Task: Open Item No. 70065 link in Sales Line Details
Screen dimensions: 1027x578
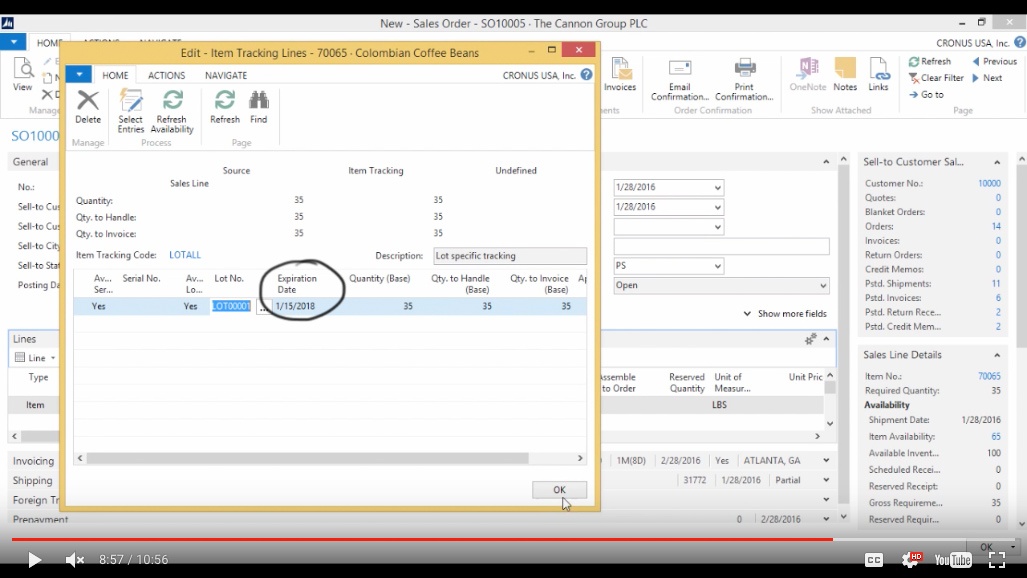Action: 989,376
